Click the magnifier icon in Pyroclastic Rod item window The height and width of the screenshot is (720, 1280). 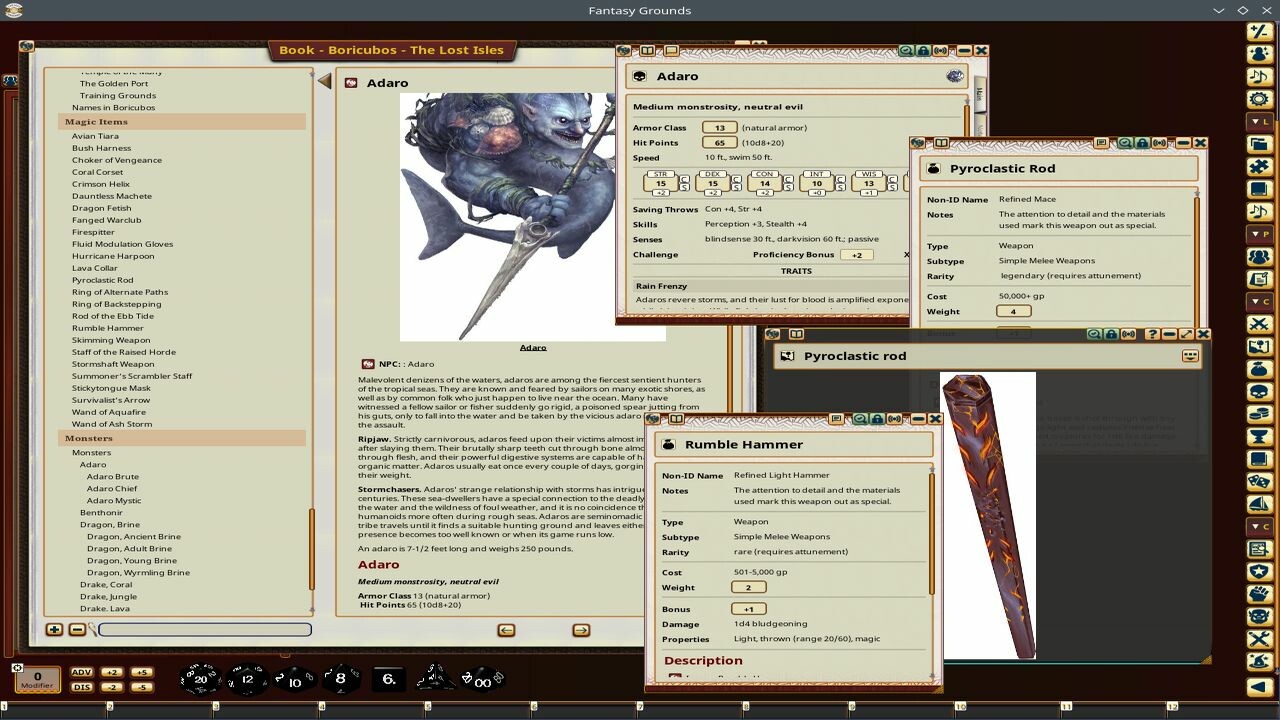pos(1125,143)
